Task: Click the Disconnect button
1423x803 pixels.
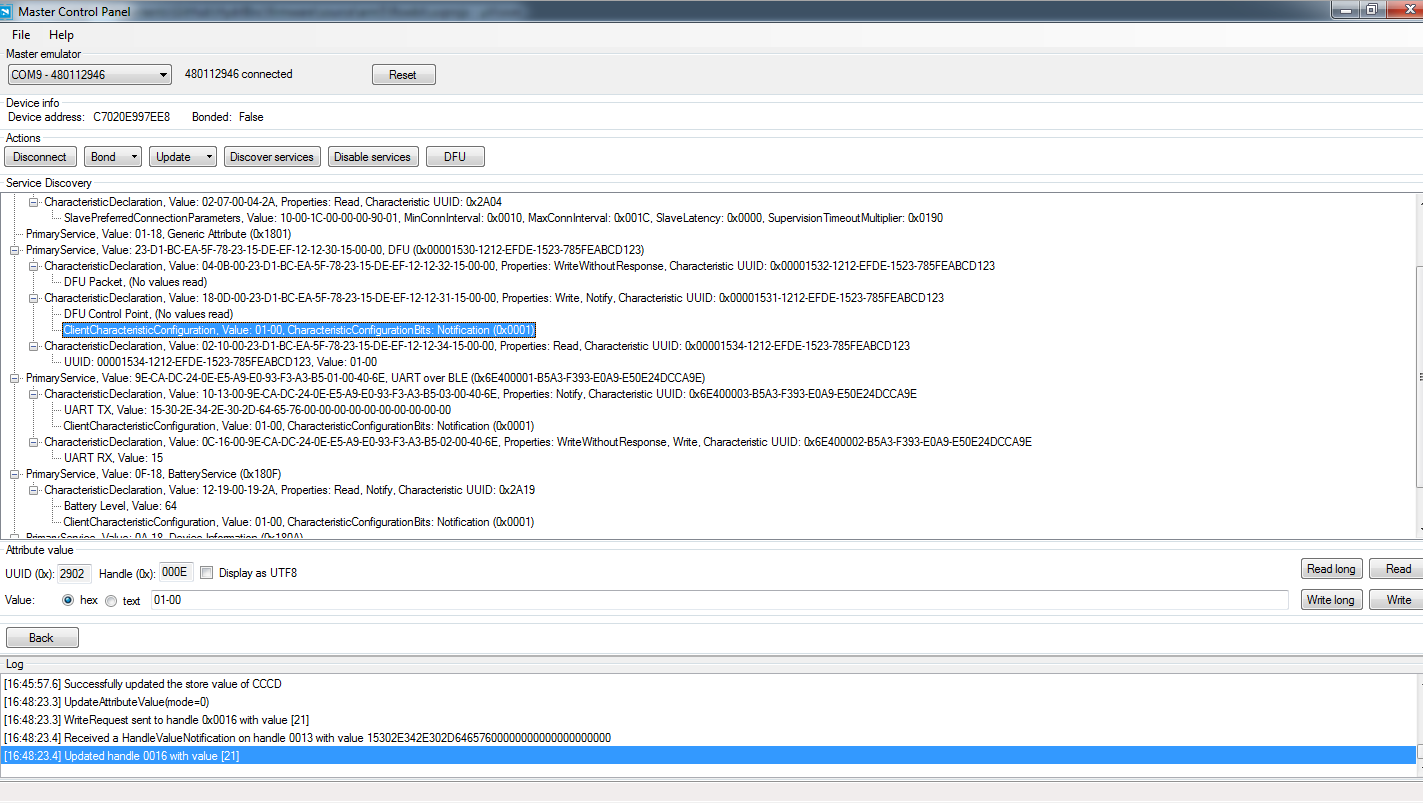Action: point(40,157)
